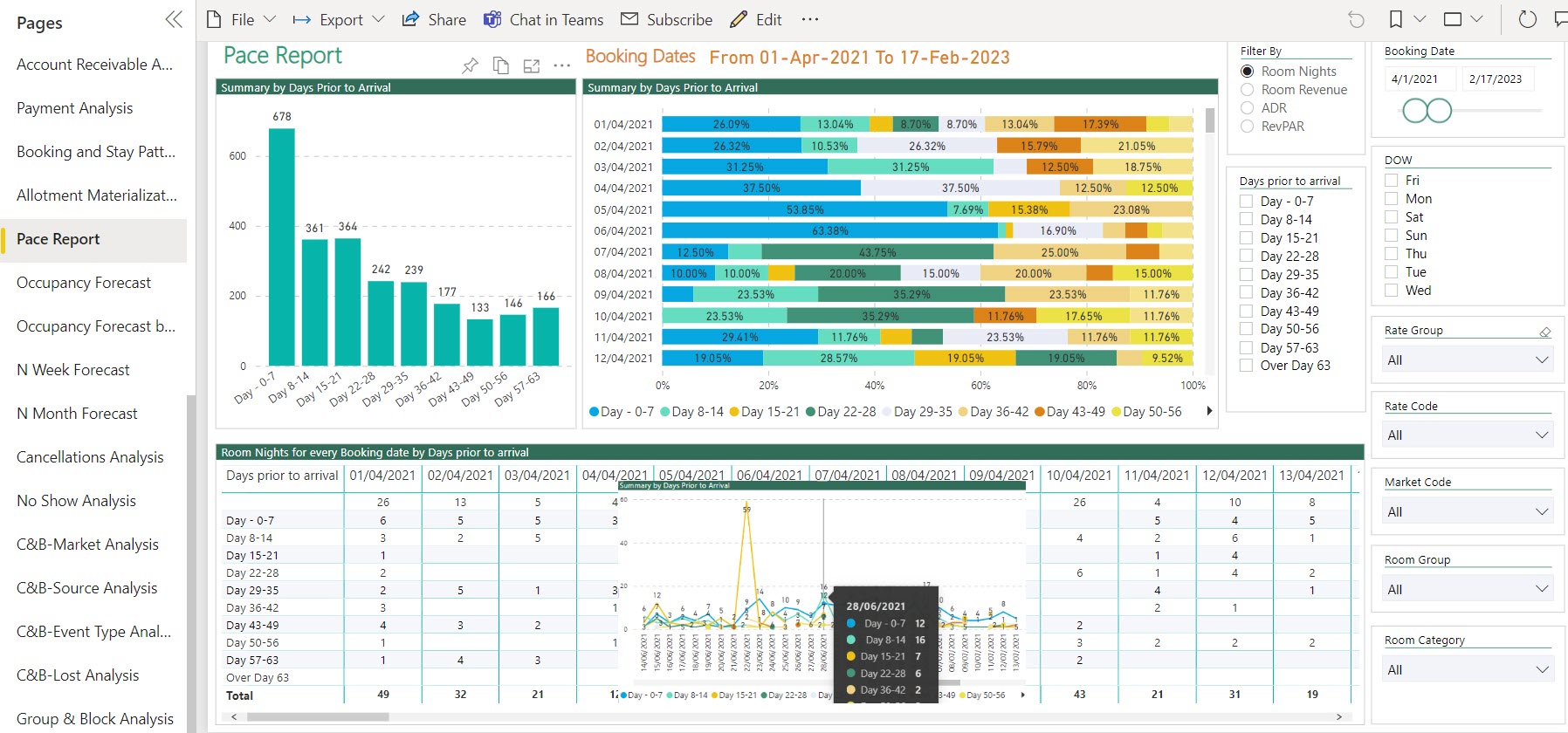Expand the Rate Code dropdown
This screenshot has height=733, width=1568.
pyautogui.click(x=1467, y=435)
